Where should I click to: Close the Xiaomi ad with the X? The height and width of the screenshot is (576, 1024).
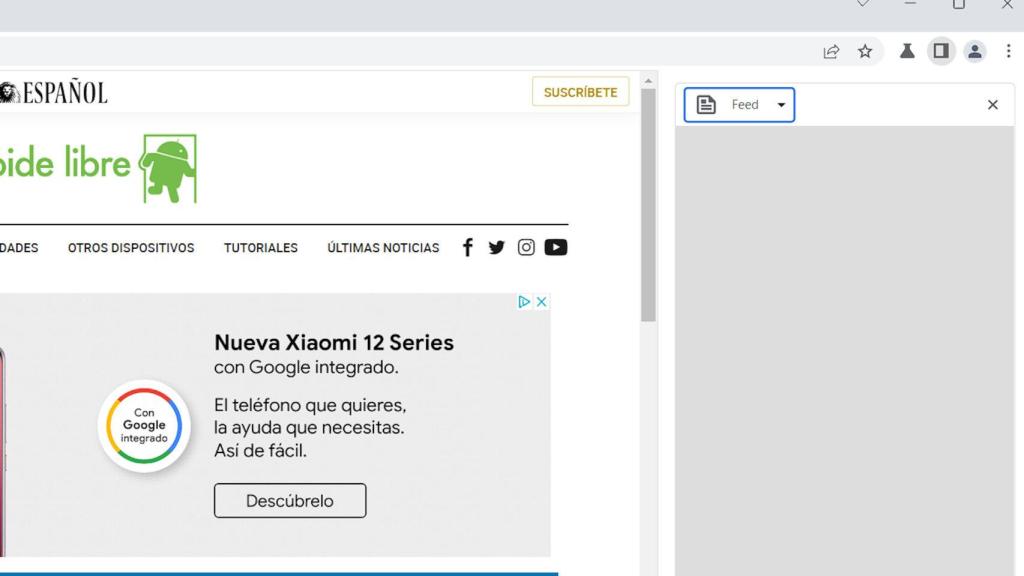tap(541, 302)
